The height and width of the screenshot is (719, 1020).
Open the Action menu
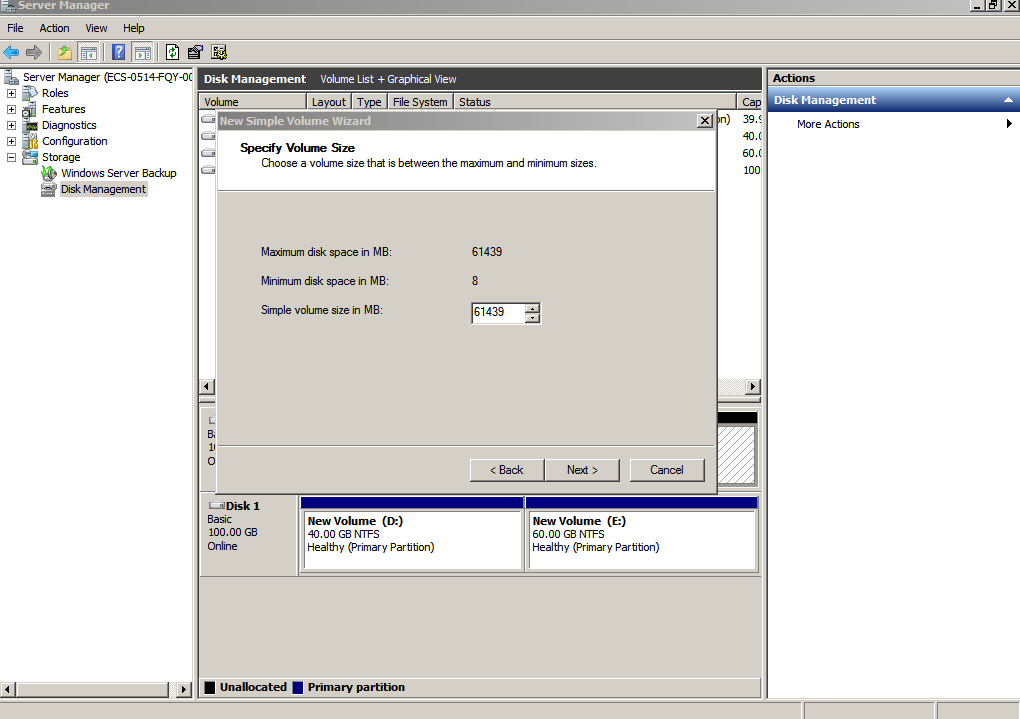tap(54, 28)
